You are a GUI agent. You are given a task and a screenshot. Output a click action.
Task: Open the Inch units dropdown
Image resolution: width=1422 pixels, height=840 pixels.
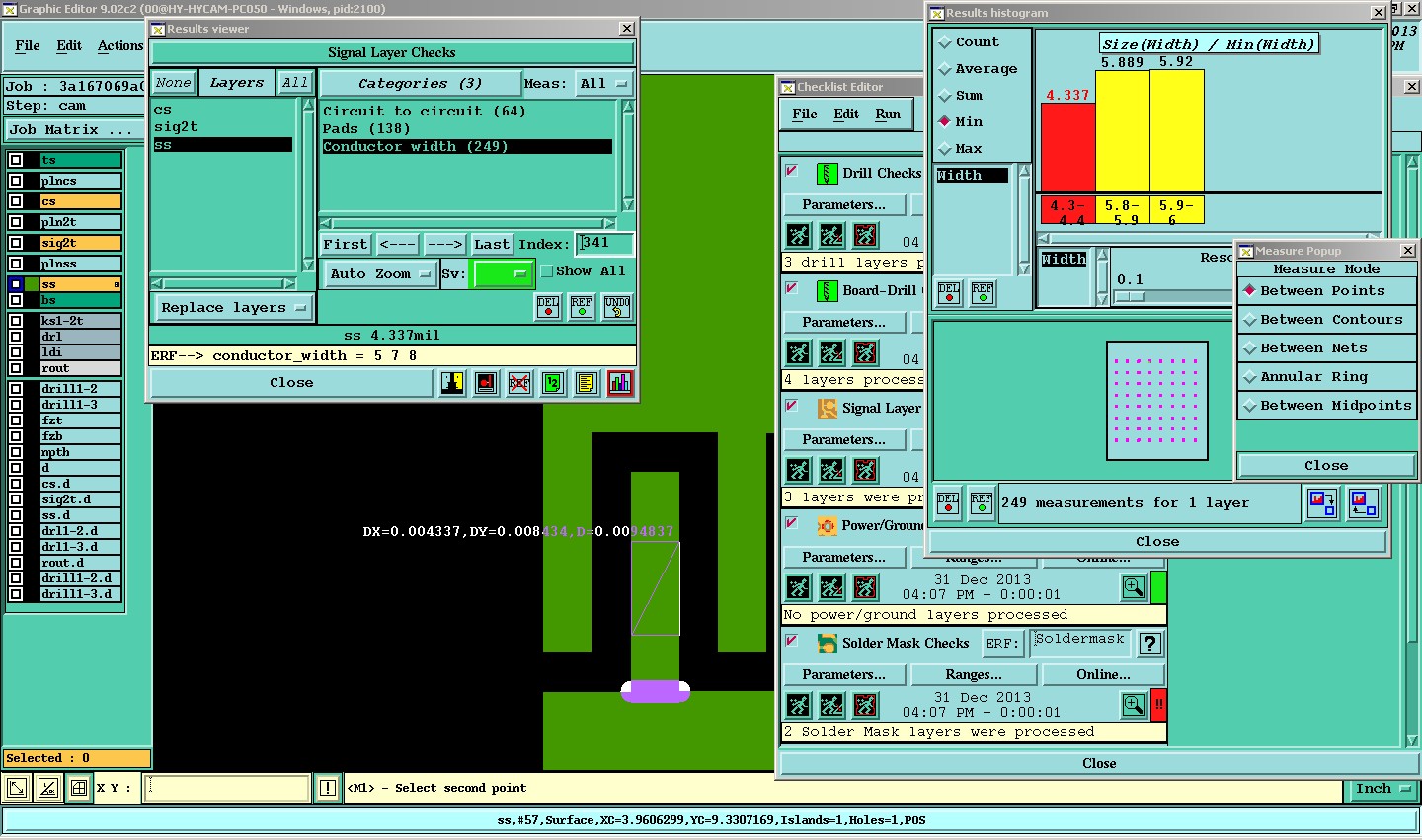(x=1382, y=789)
